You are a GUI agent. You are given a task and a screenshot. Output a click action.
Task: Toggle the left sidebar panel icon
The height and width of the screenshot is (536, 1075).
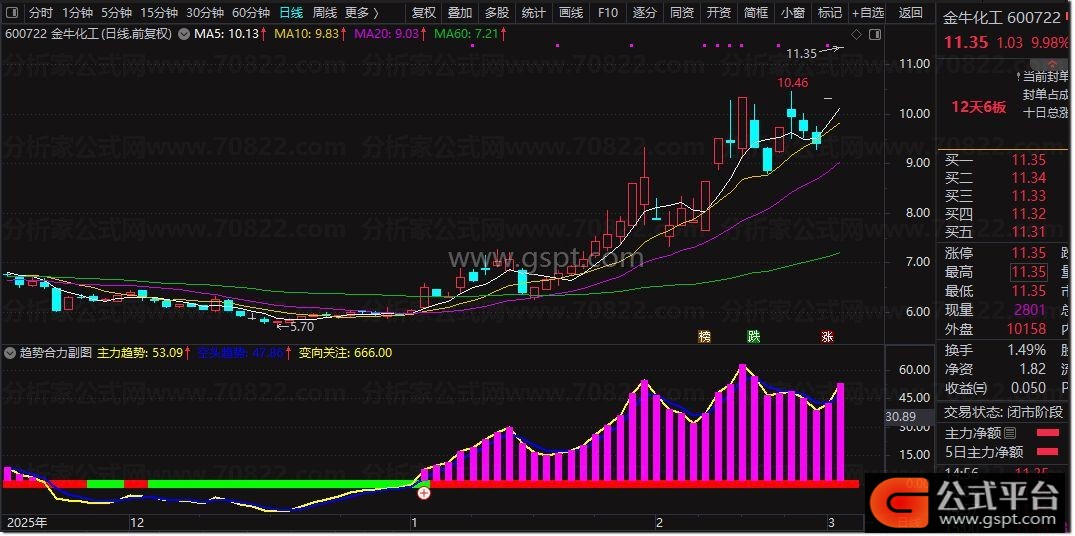pyautogui.click(x=11, y=13)
